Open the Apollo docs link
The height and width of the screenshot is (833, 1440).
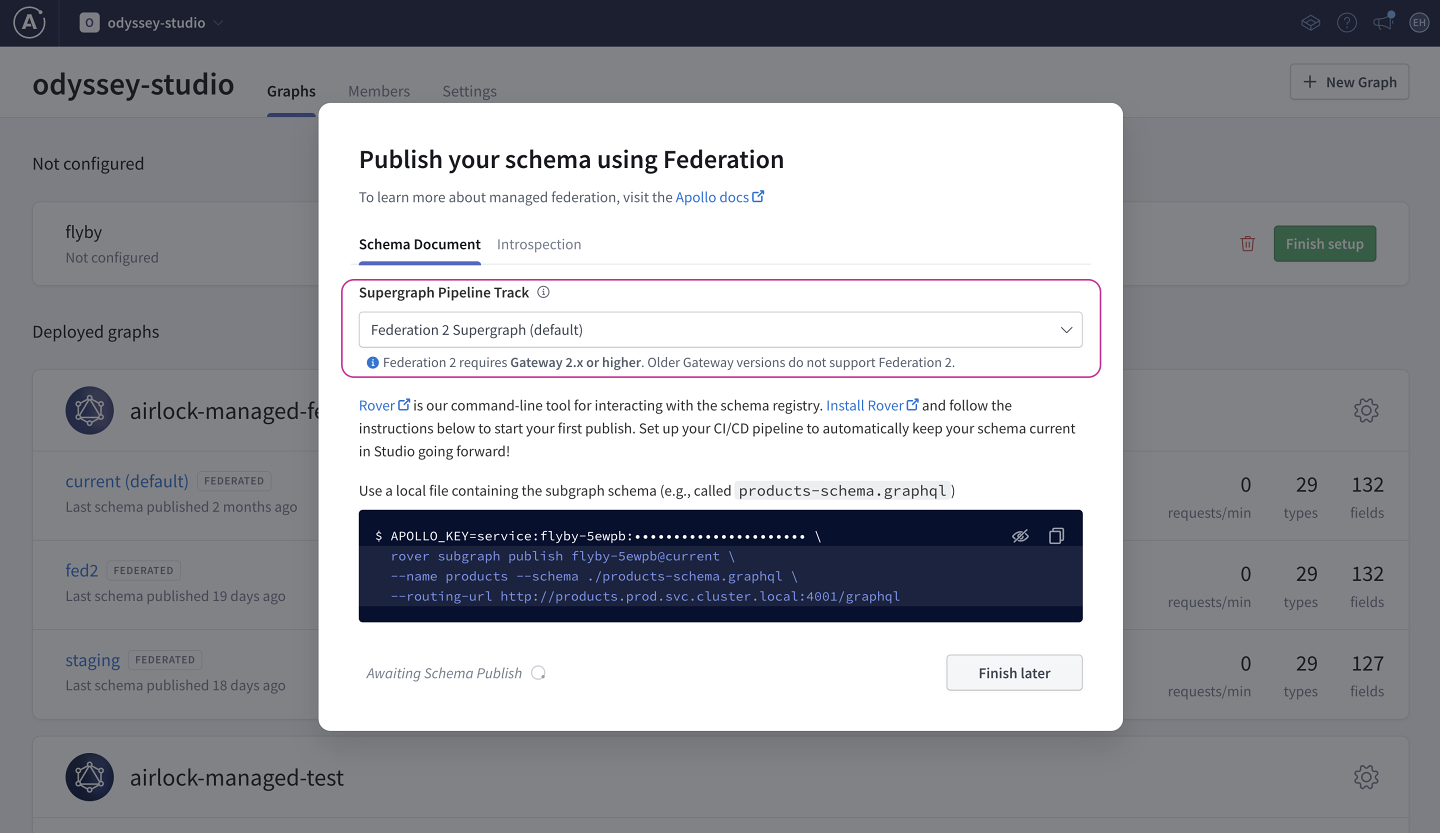[720, 197]
